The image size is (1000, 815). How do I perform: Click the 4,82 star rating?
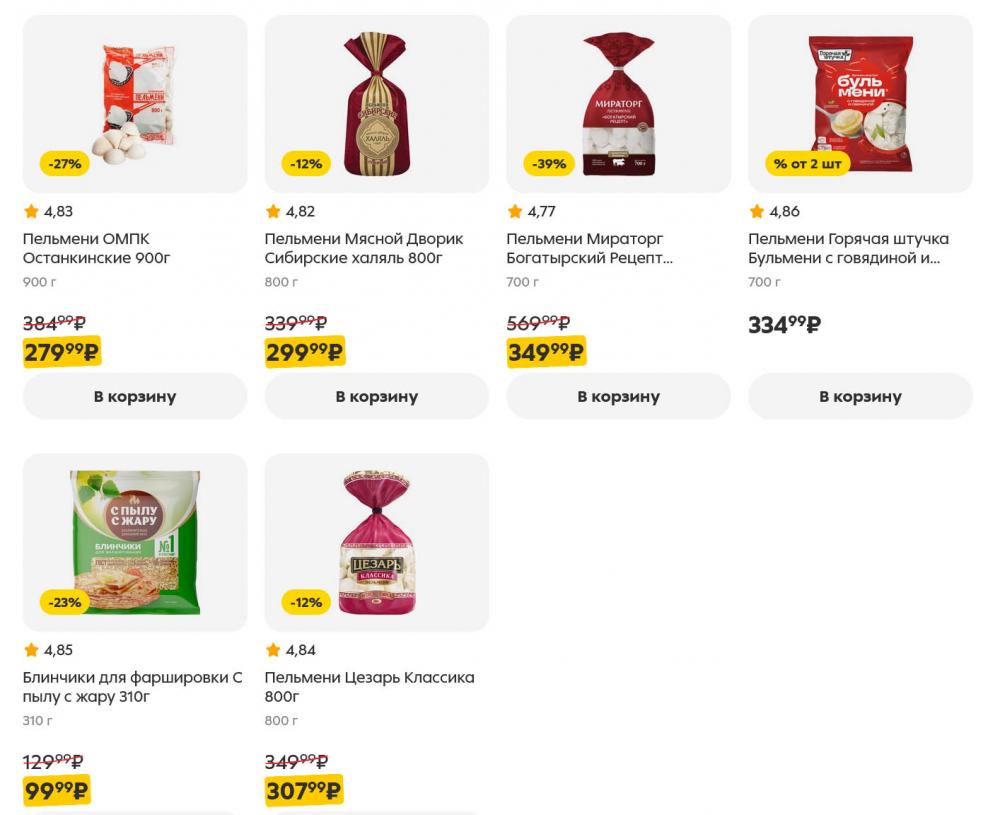point(290,211)
